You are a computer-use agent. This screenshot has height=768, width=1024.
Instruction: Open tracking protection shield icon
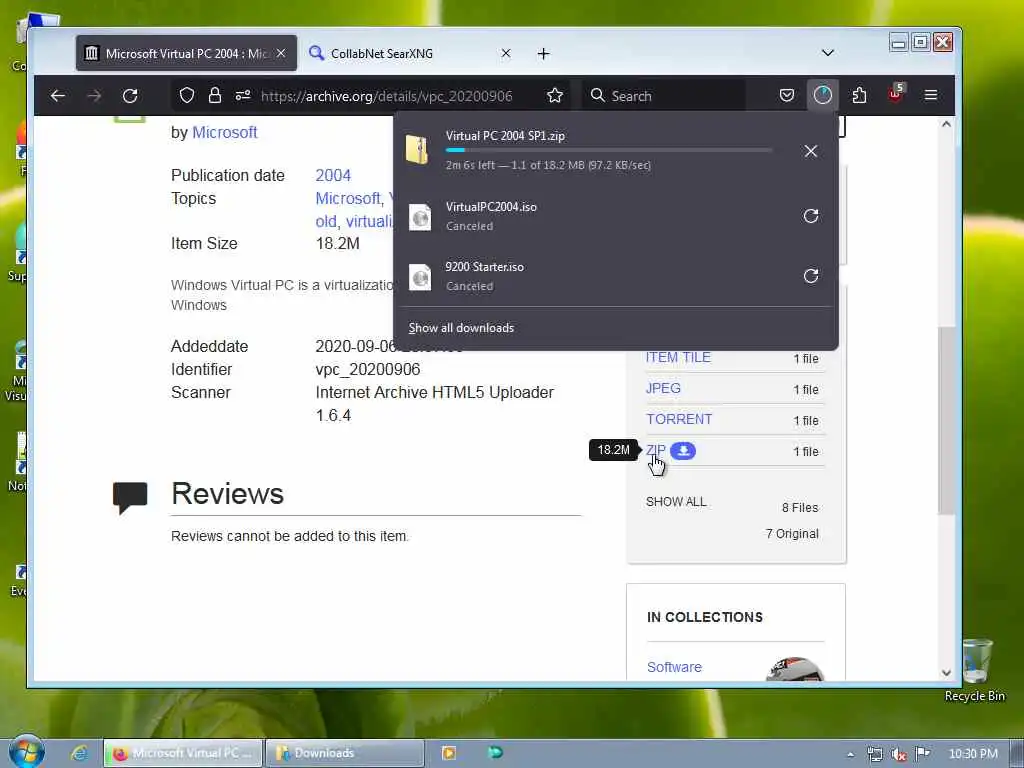pos(187,96)
